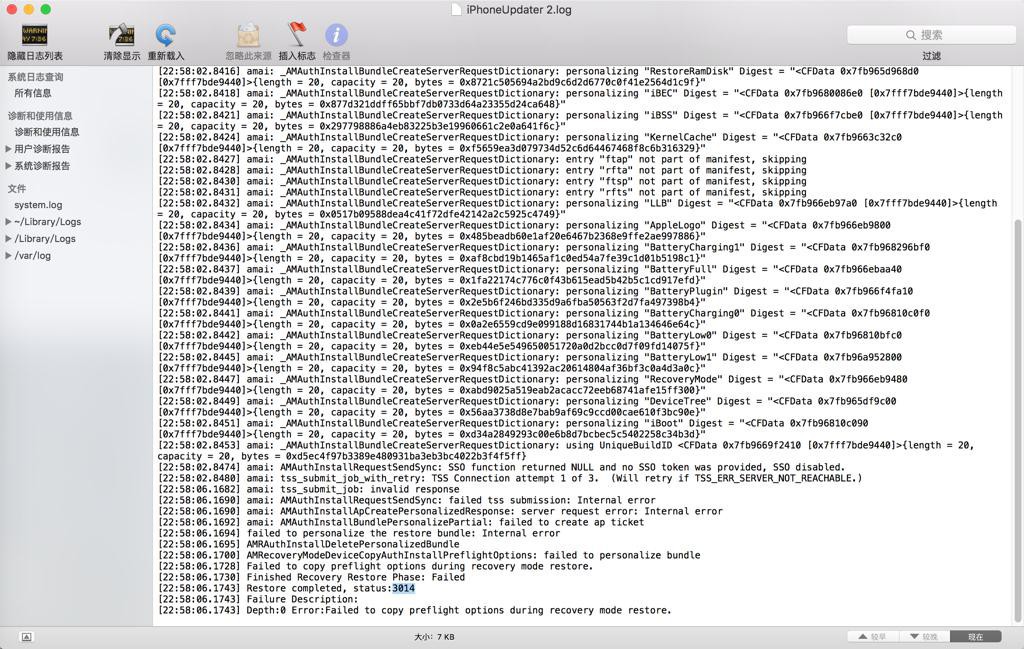The width and height of the screenshot is (1024, 649).
Task: Click the 插入标志 flag marker icon
Action: [x=297, y=34]
